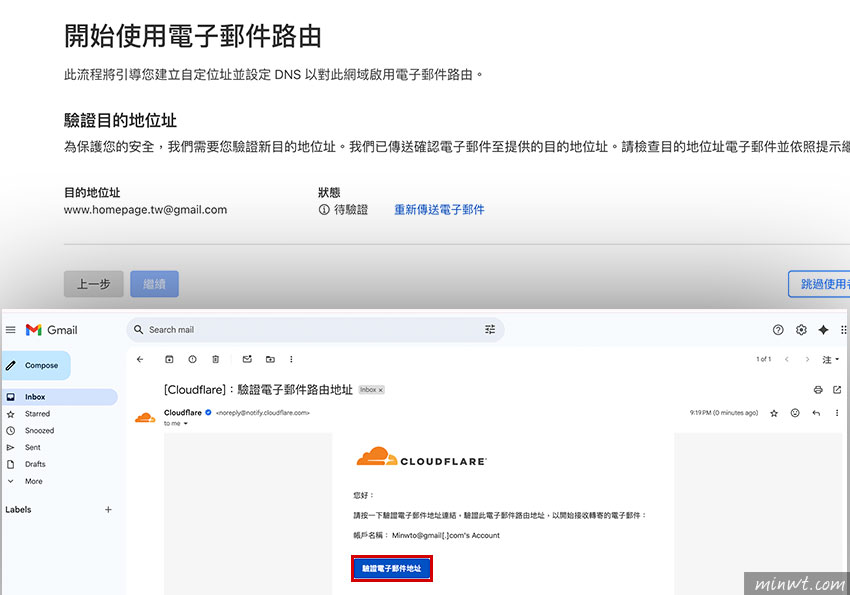This screenshot has width=850, height=595.
Task: Go to older email arrow
Action: [x=807, y=359]
